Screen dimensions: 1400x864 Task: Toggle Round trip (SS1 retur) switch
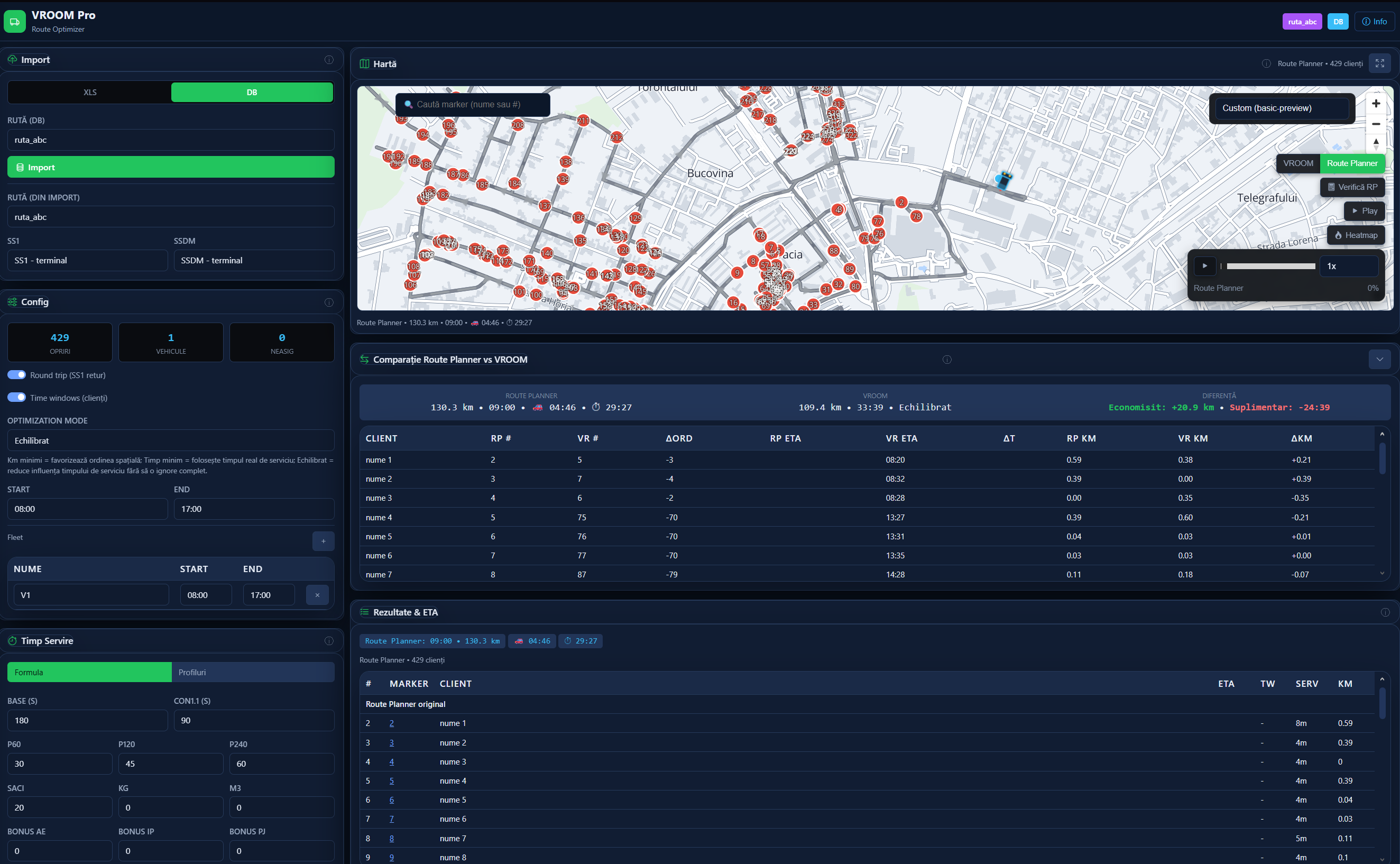click(16, 375)
